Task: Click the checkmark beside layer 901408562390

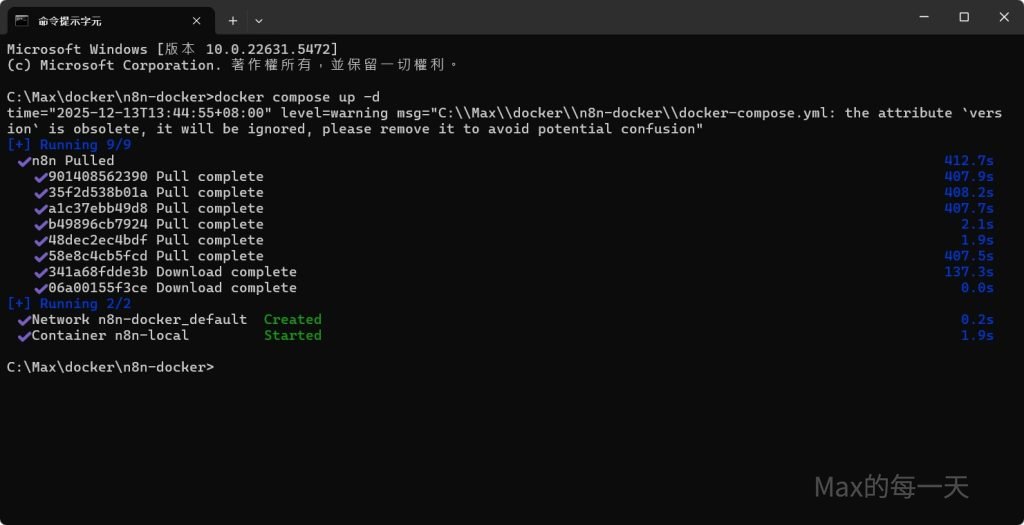Action: tap(40, 177)
